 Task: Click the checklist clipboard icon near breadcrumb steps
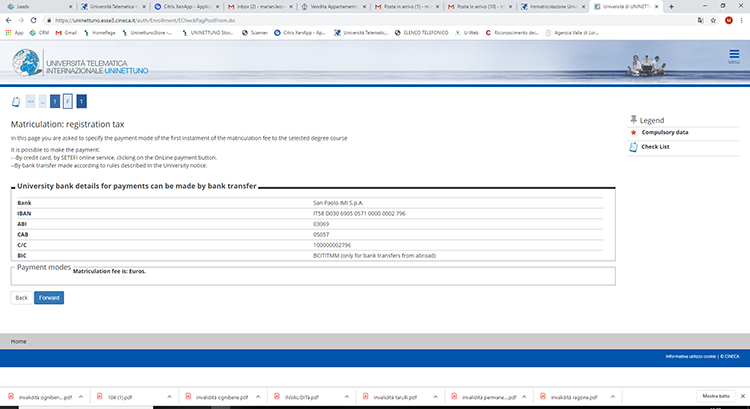tap(15, 101)
